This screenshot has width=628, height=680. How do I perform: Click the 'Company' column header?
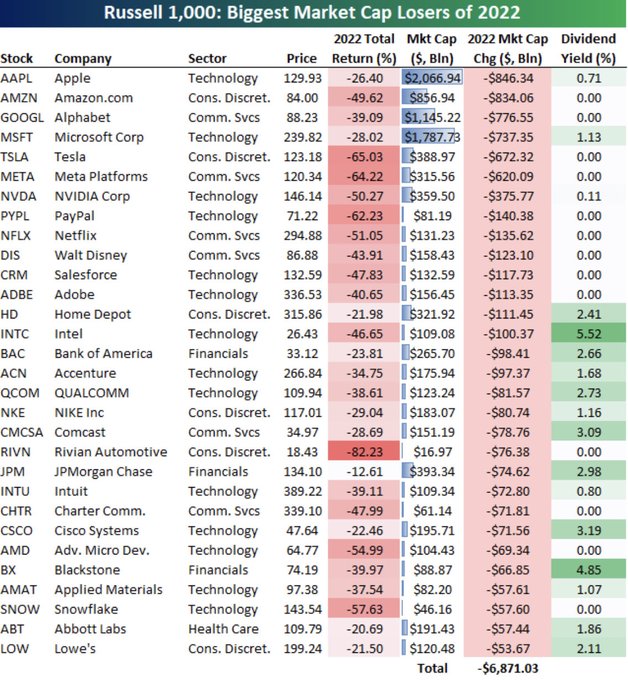tap(83, 58)
